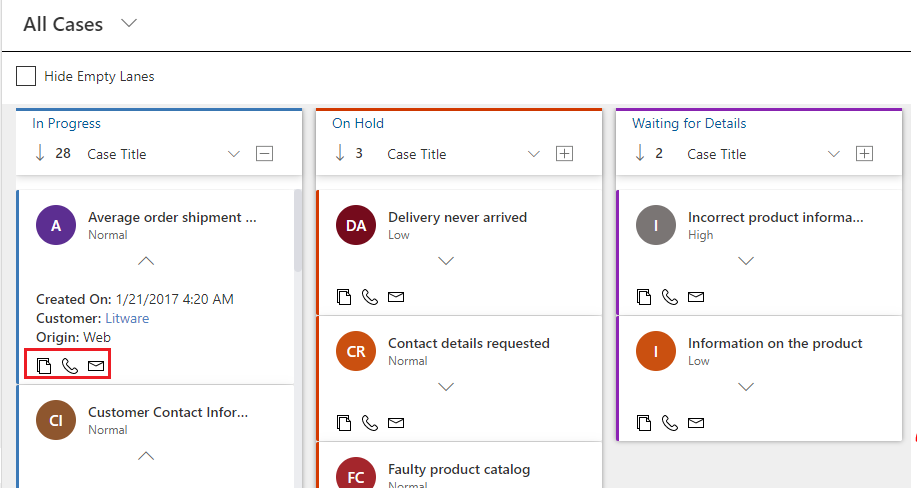Viewport: 917px width, 493px height.
Task: Click note icon on Information on the product card
Action: (x=644, y=423)
